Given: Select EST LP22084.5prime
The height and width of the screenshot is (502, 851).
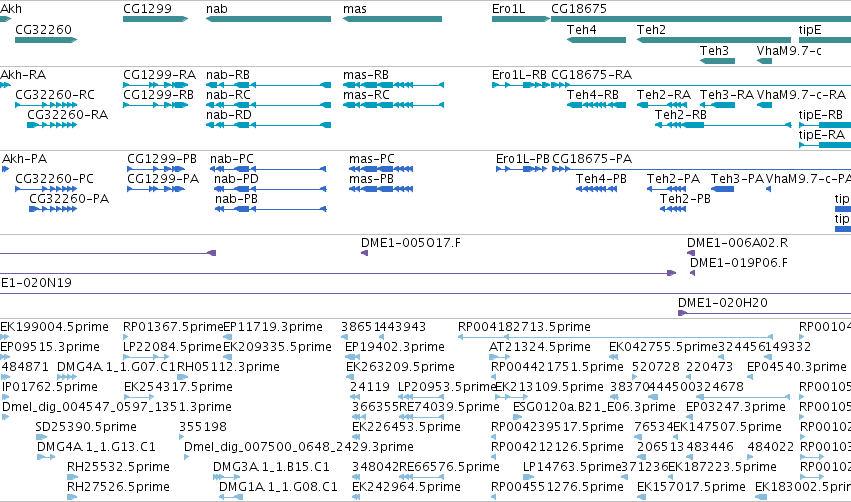Looking at the screenshot, I should 146,357.
